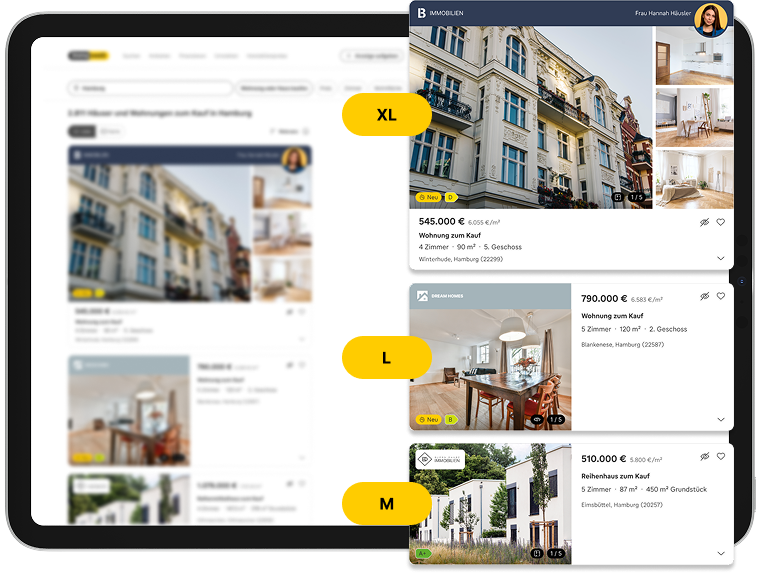Select the yellow XL size label
Viewport: 757px width, 573px height.
coord(386,115)
